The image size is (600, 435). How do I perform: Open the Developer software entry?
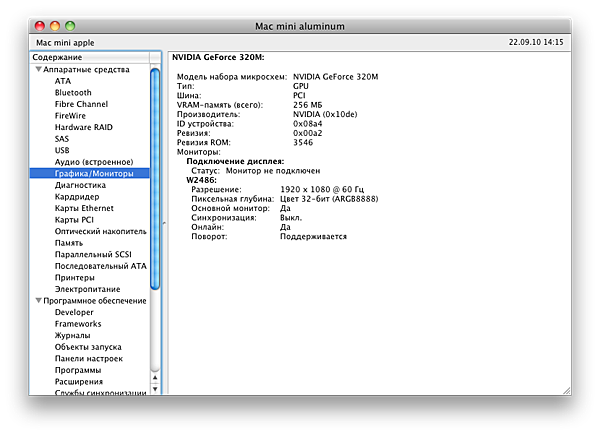(x=74, y=312)
